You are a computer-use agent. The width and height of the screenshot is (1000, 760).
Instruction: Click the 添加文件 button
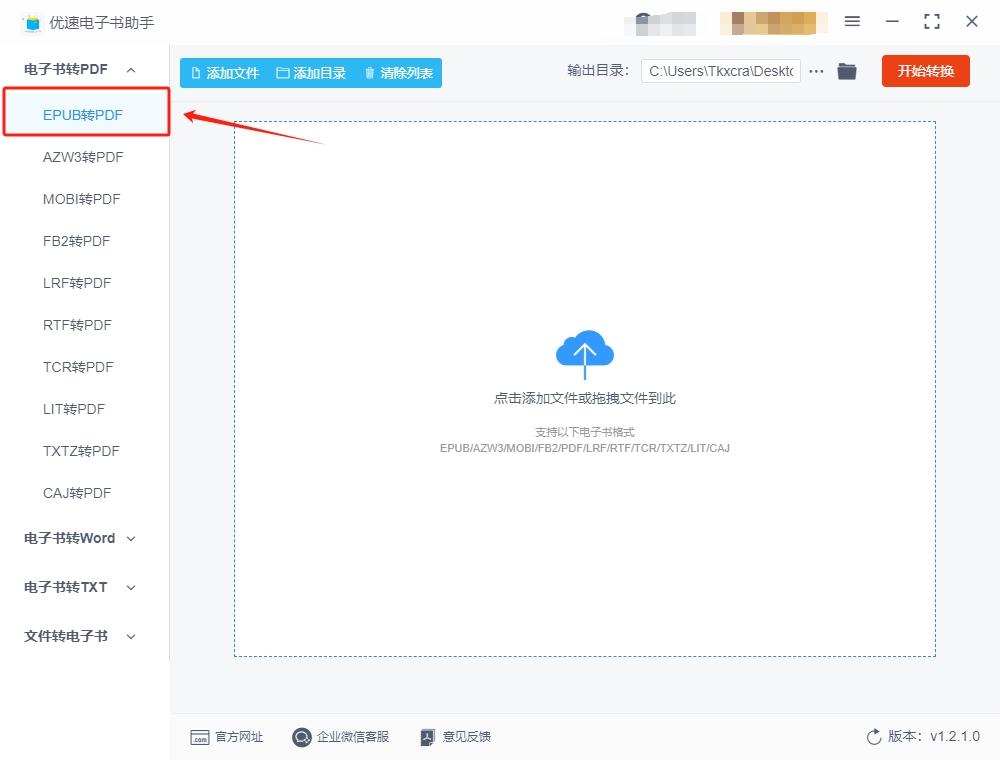point(225,73)
